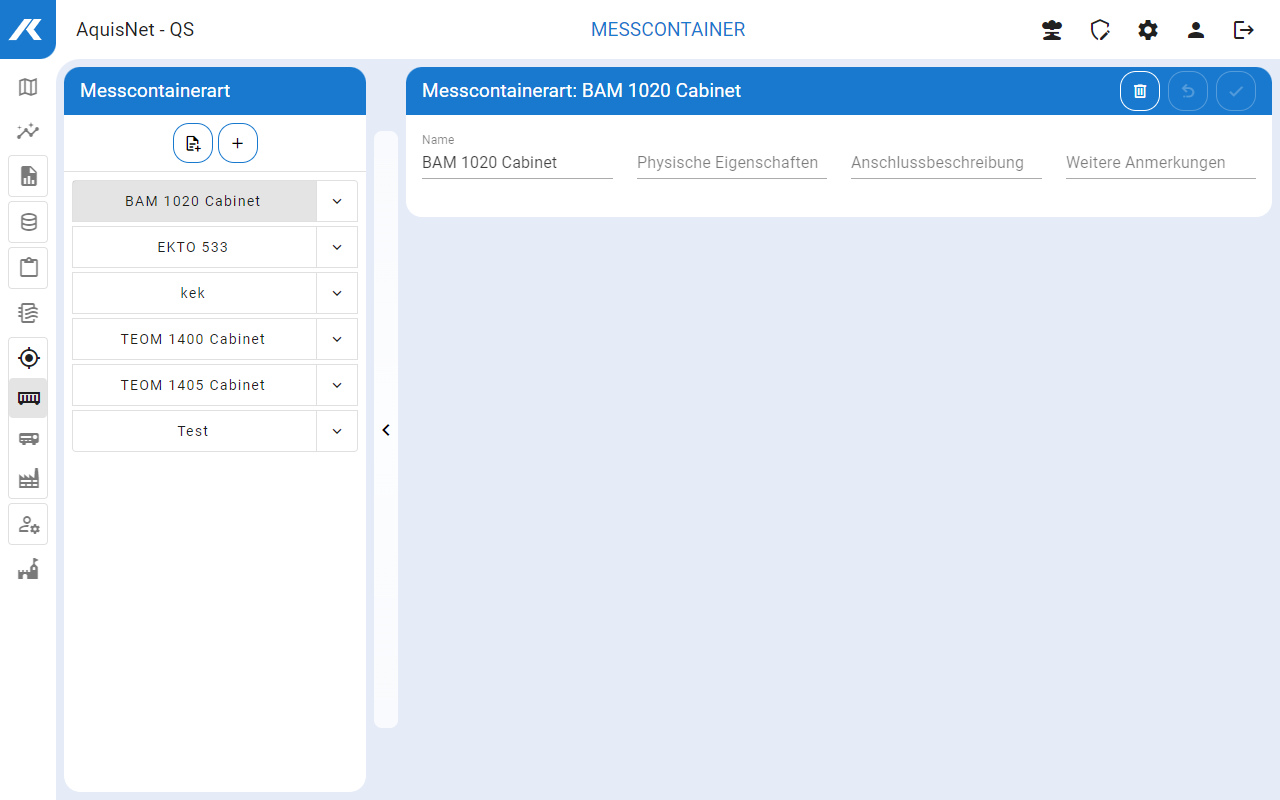Expand the EKTO 533 dropdown arrow
This screenshot has height=800, width=1280.
pos(337,247)
